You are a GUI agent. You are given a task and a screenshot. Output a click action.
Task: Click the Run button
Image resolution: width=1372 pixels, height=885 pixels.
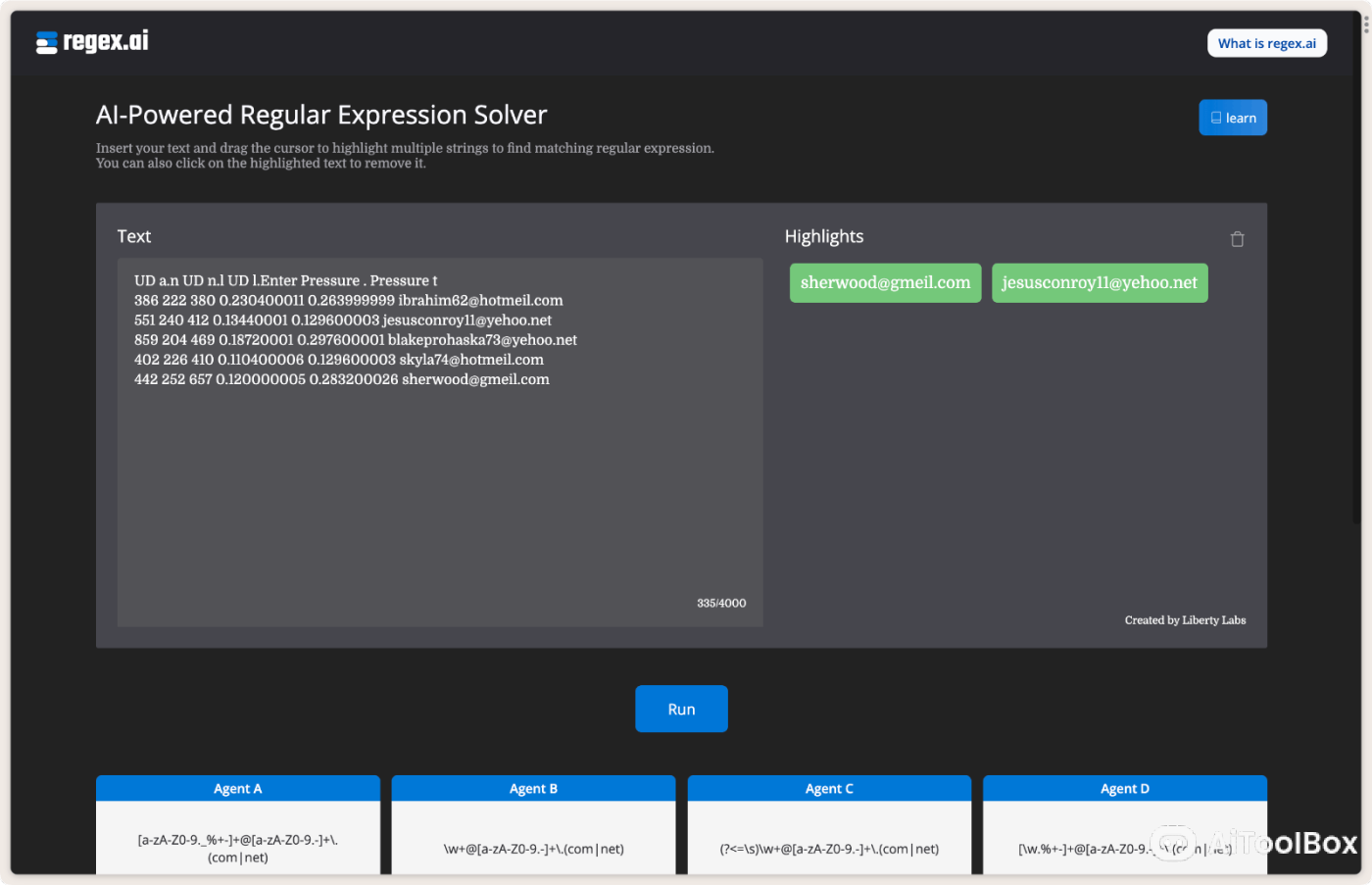pyautogui.click(x=681, y=708)
